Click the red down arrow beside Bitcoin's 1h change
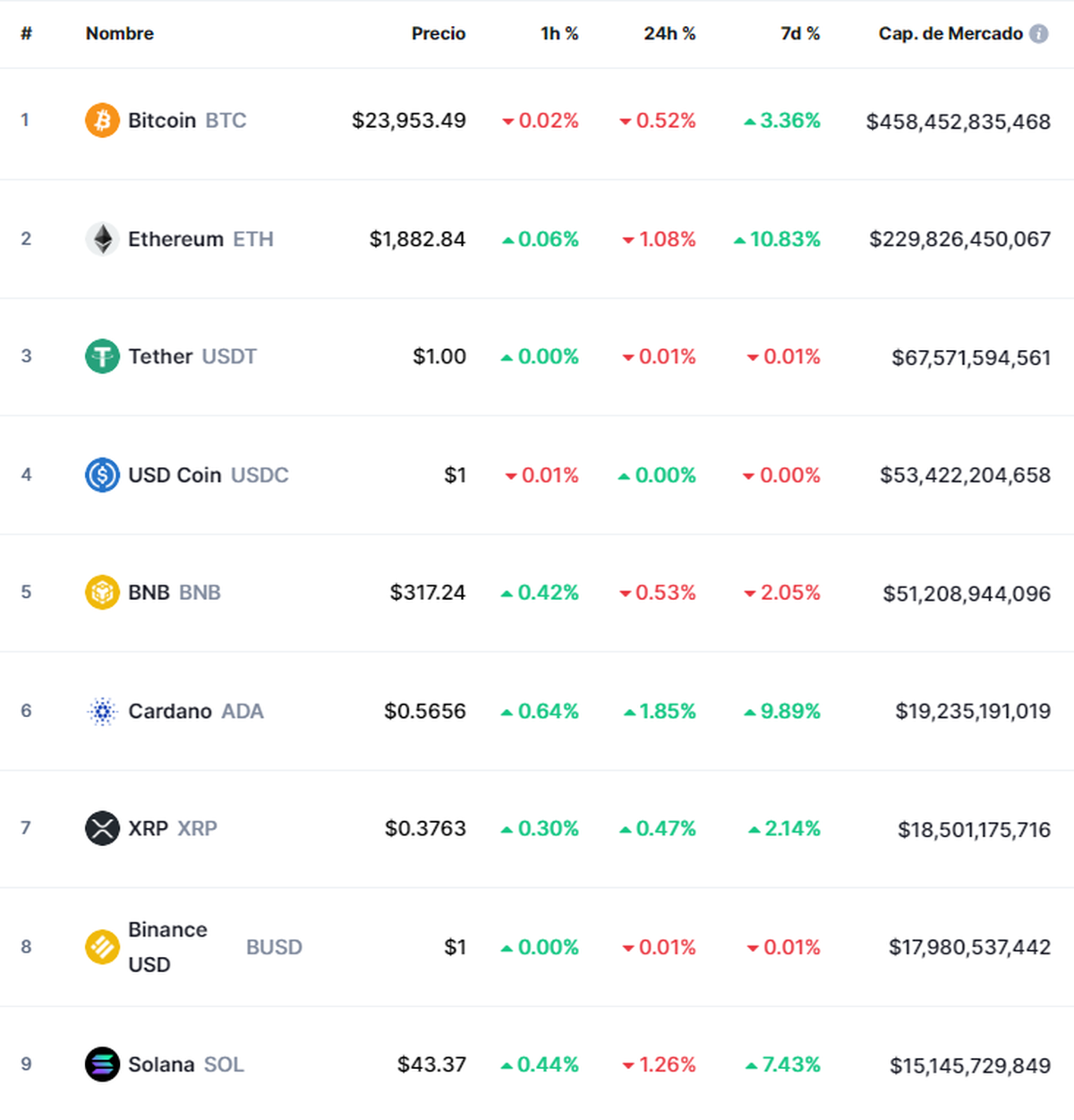Image resolution: width=1074 pixels, height=1120 pixels. coord(509,120)
